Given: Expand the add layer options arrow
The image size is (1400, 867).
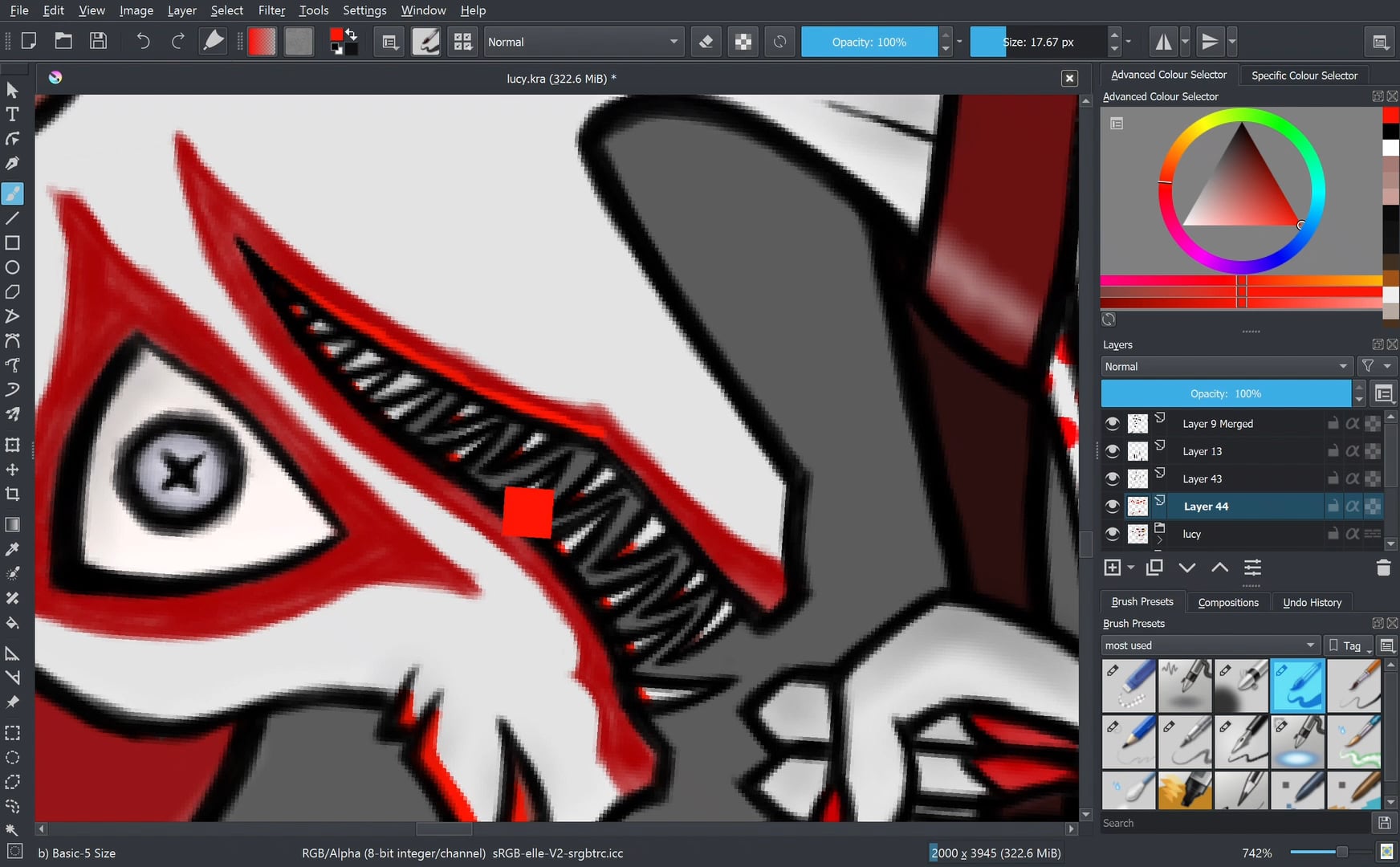Looking at the screenshot, I should [x=1131, y=568].
